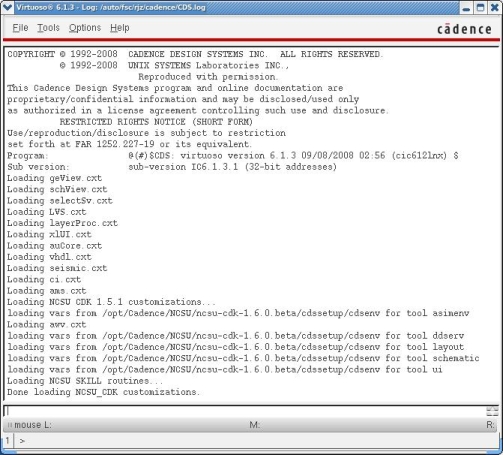Open the Options menu
This screenshot has height=455, width=503.
pyautogui.click(x=85, y=28)
